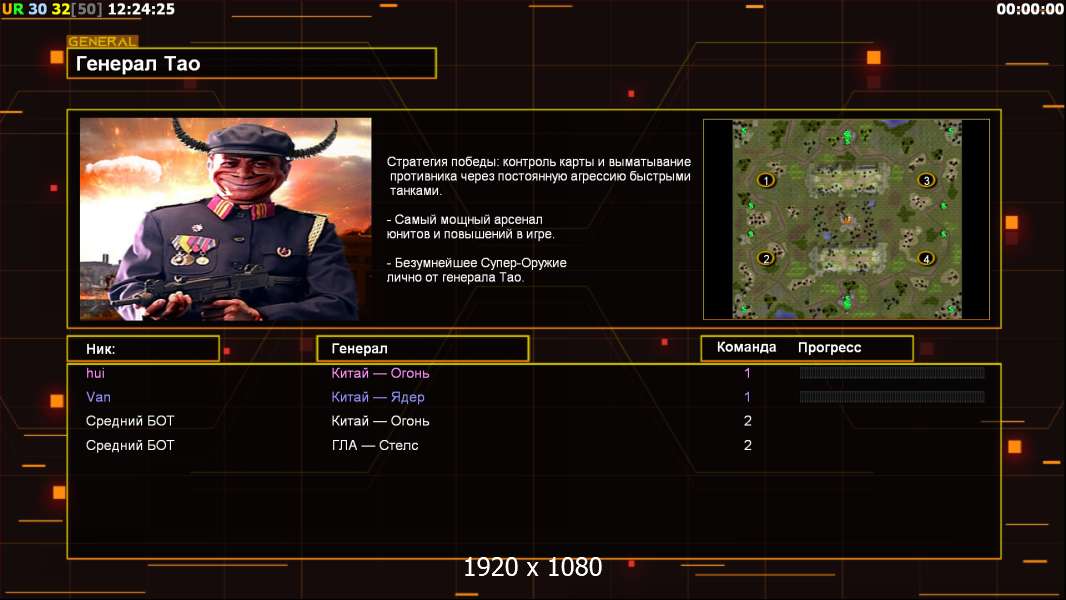Click start position marker 2 on minimap
This screenshot has height=600, width=1066.
tap(766, 258)
